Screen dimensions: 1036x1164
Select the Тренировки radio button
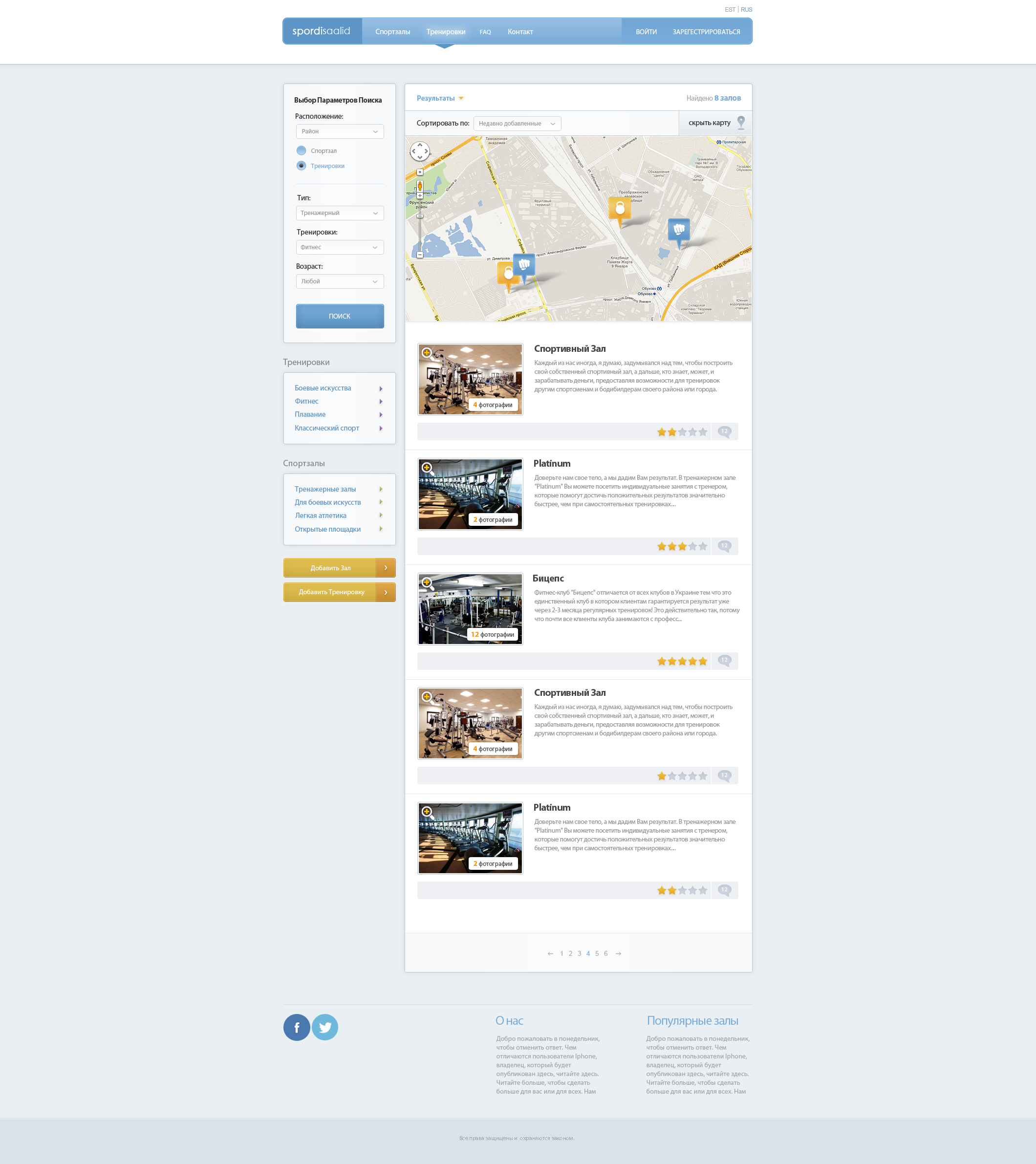tap(302, 166)
